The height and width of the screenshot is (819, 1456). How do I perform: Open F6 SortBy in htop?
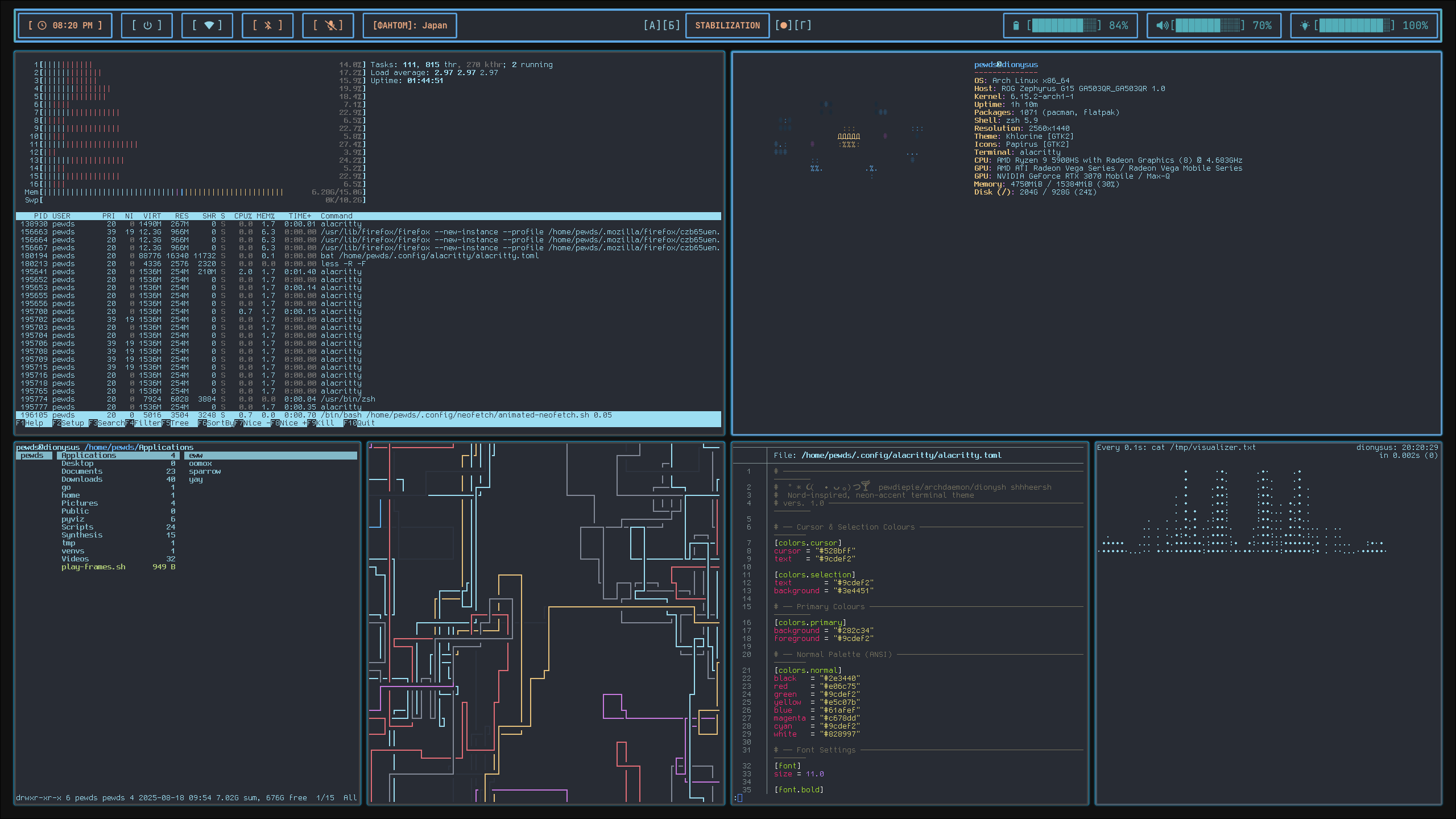coord(216,423)
